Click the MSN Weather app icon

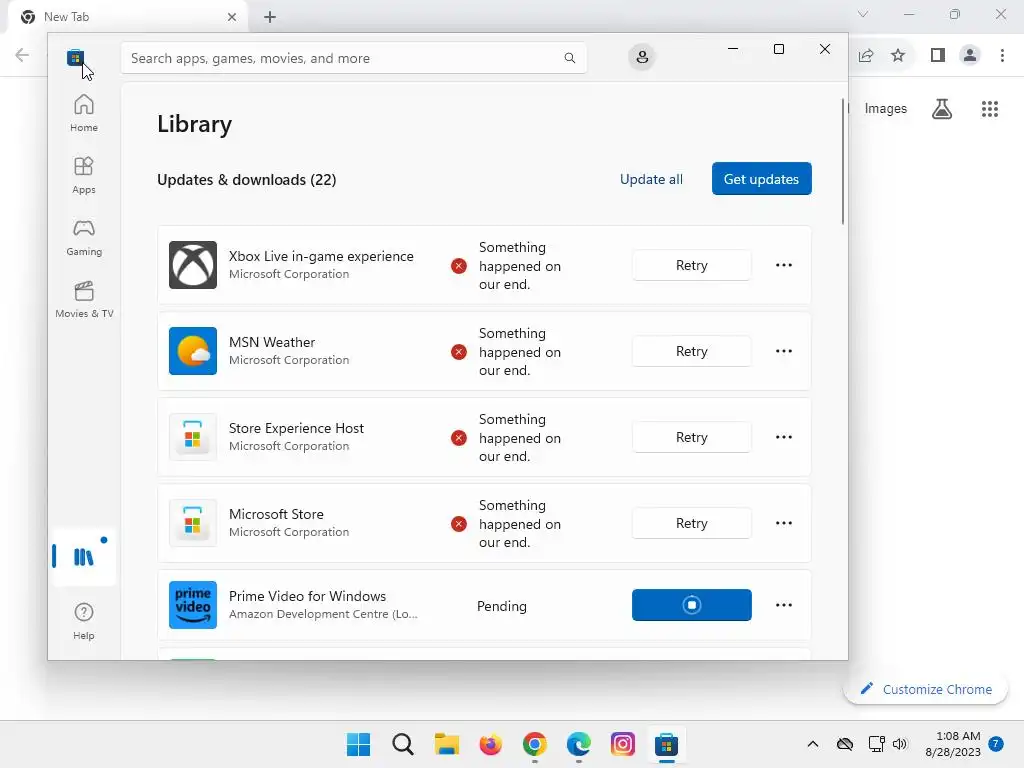[193, 351]
